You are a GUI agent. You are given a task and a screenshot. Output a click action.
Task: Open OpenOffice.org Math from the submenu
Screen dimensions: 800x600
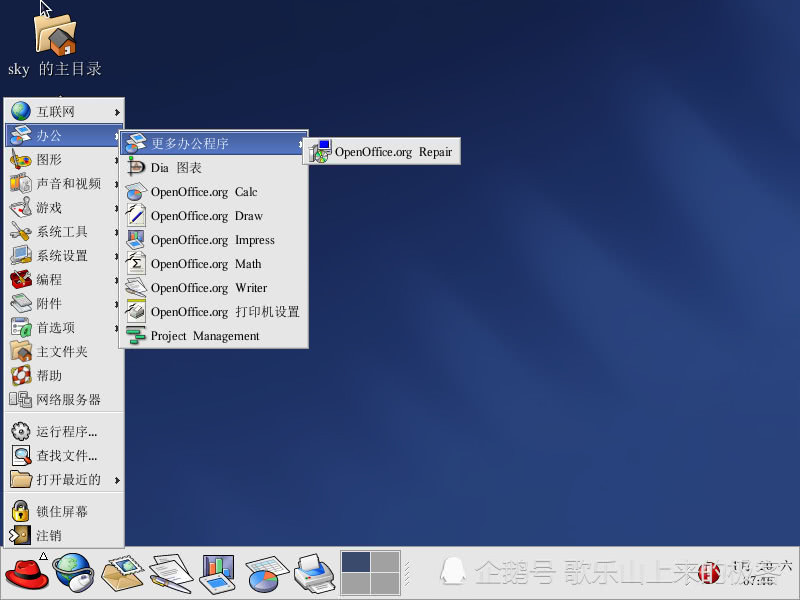pyautogui.click(x=214, y=264)
